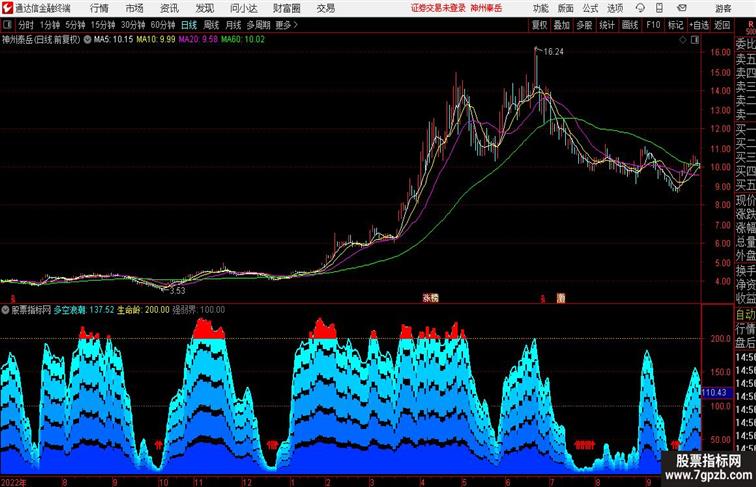Toggle the side panel icon left of 分时
Viewport: 756px width, 487px height.
click(x=7, y=25)
